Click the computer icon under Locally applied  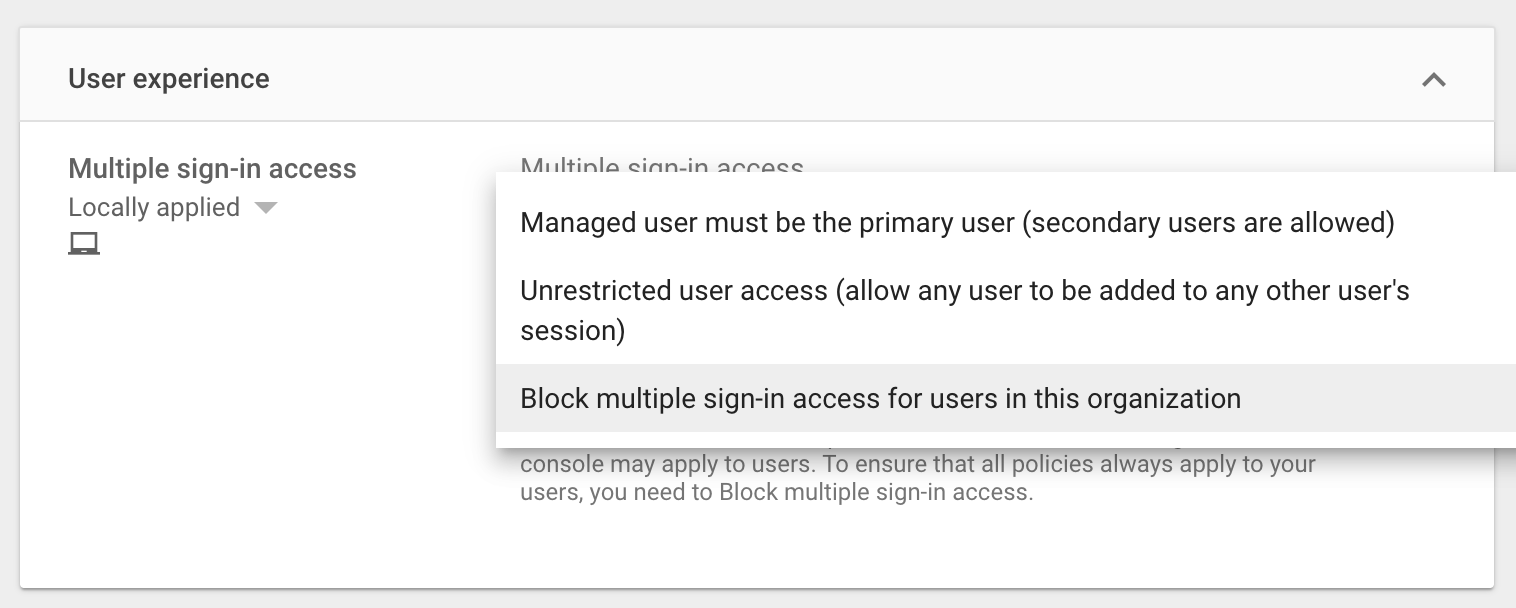pos(84,243)
